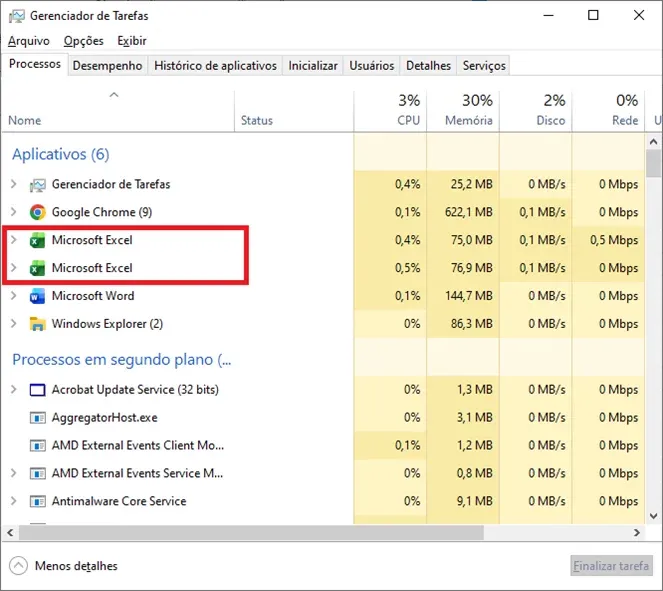Viewport: 663px width, 591px height.
Task: Sort by the Nome column header
Action: coord(118,112)
